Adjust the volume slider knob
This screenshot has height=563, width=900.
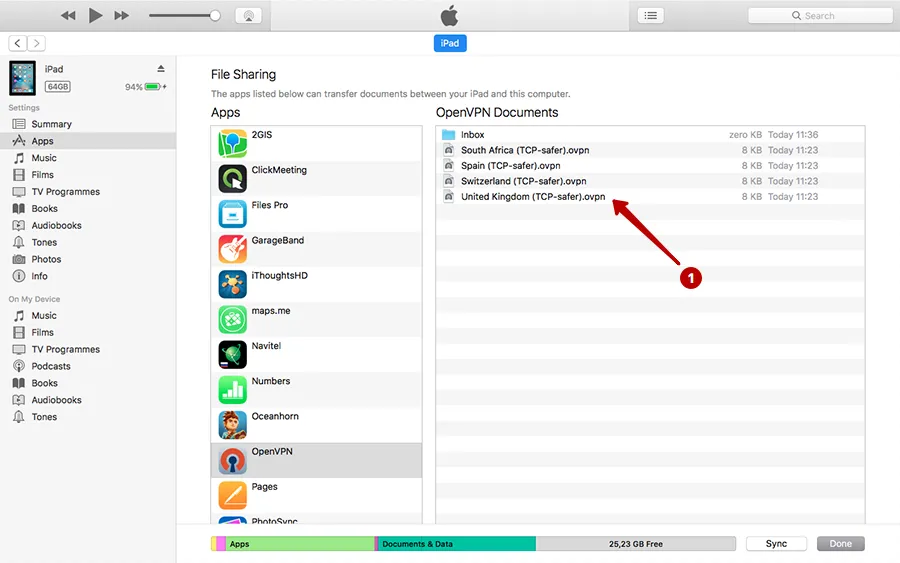215,15
